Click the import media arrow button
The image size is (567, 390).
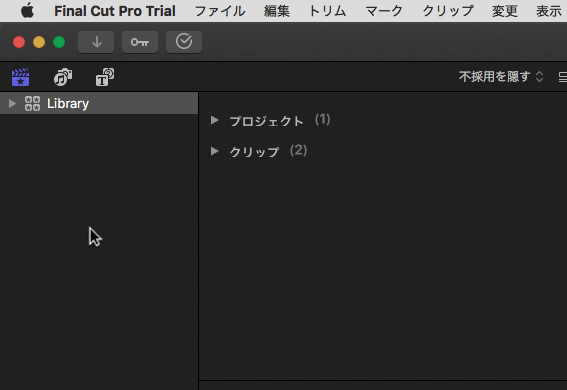pyautogui.click(x=96, y=42)
